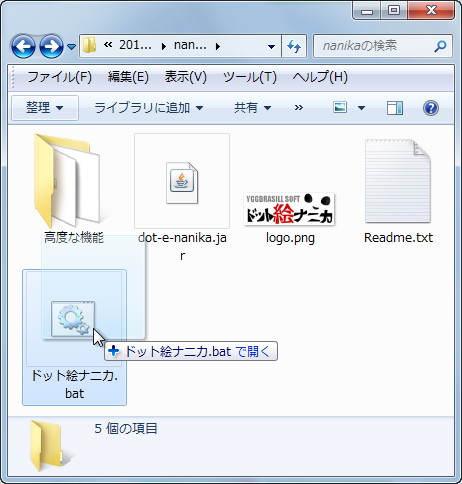Image resolution: width=462 pixels, height=484 pixels.
Task: Click the dot-e-nanika.jar file name
Action: tap(182, 247)
